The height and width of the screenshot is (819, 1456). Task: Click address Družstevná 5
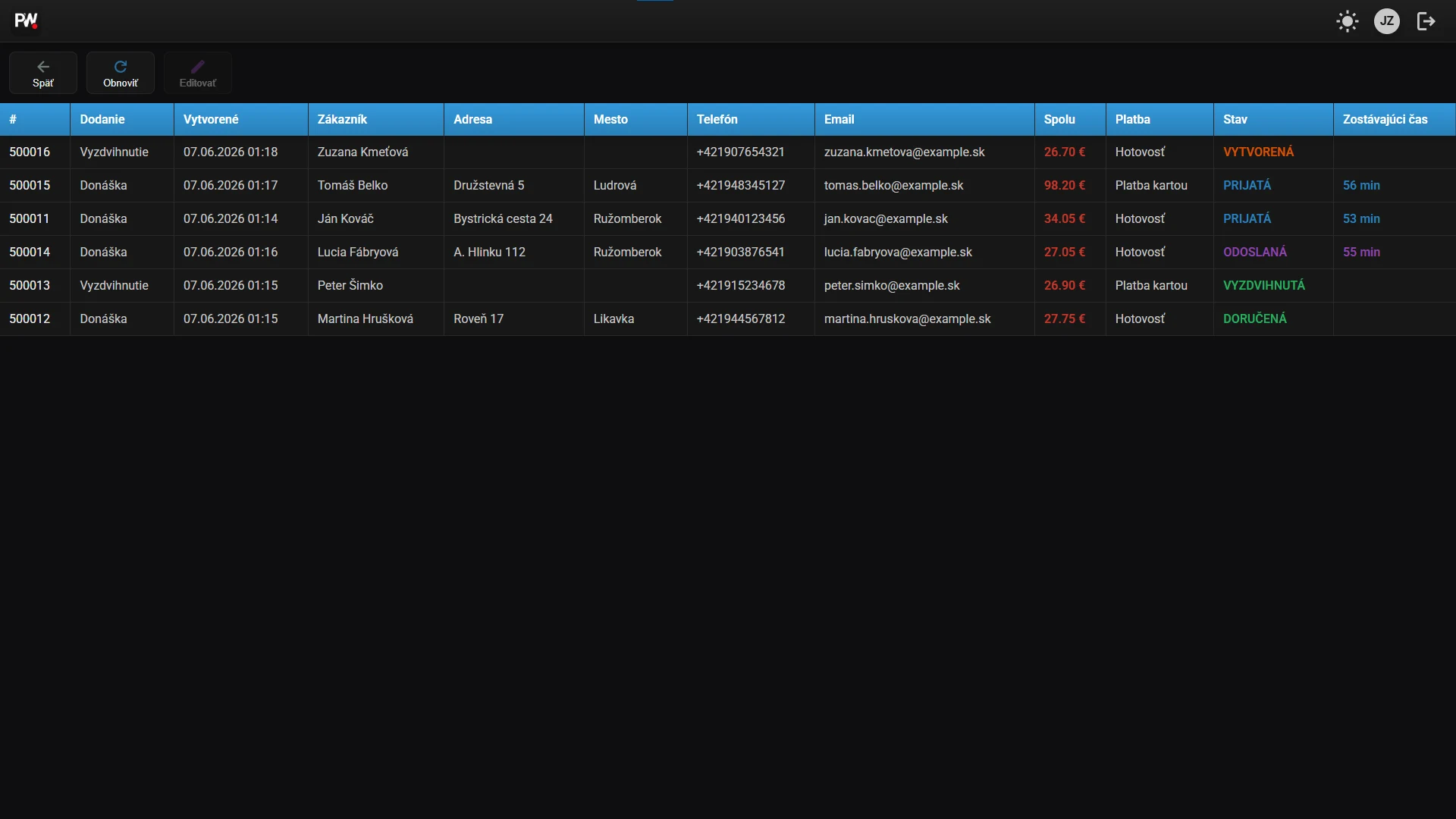489,185
